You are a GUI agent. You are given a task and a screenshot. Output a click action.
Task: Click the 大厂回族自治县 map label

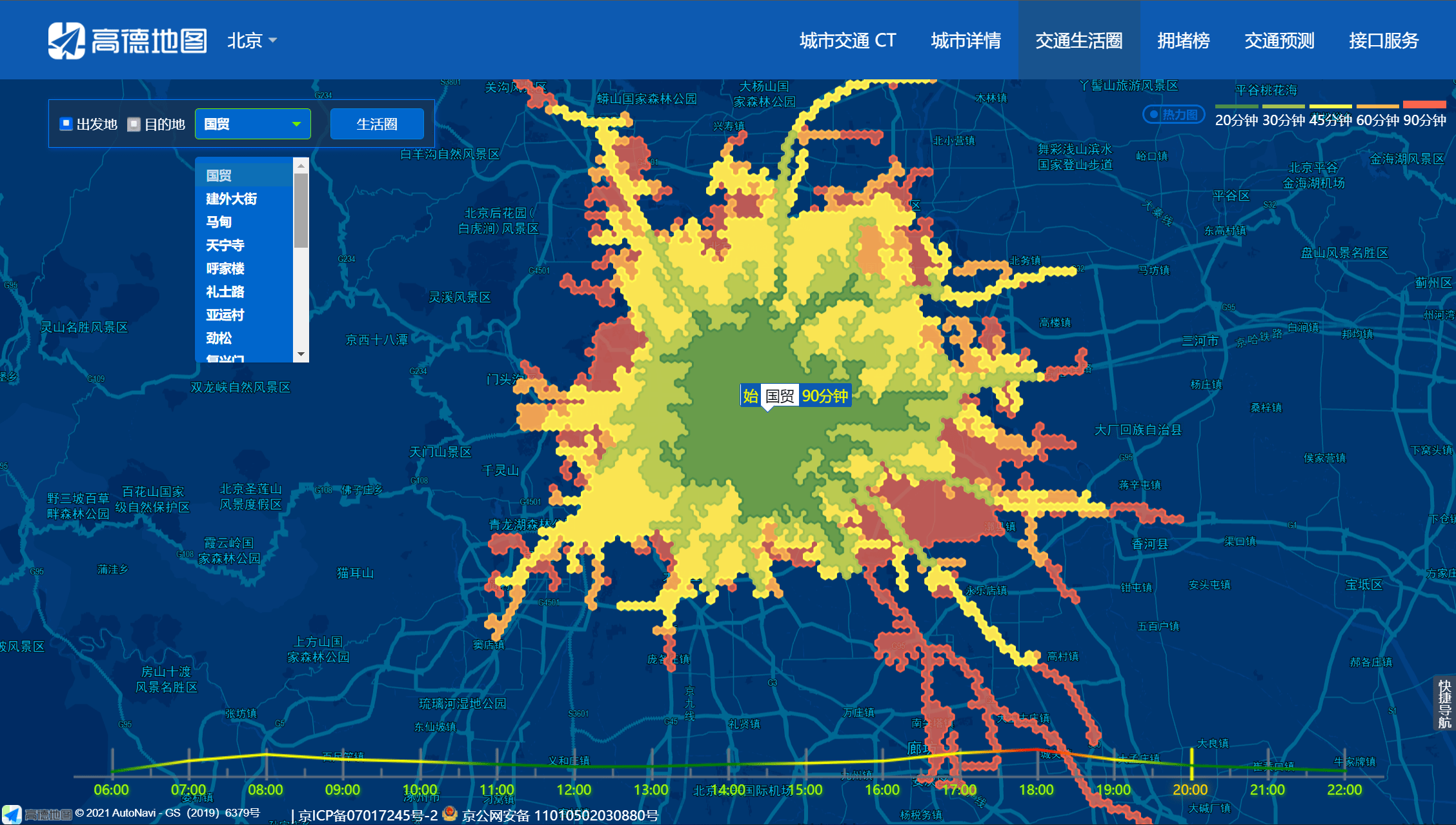click(1138, 430)
